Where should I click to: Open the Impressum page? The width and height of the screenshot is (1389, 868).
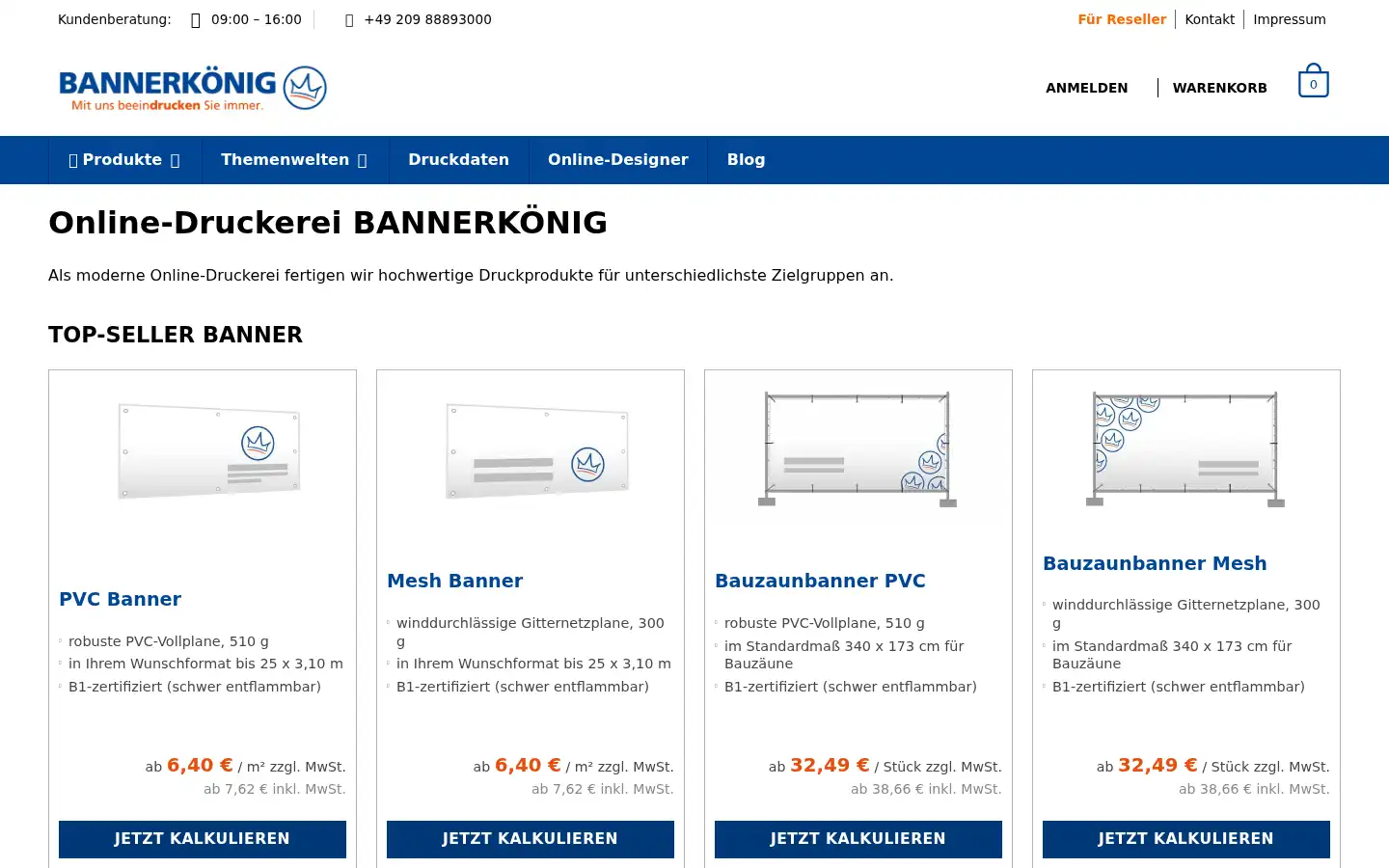(x=1290, y=19)
